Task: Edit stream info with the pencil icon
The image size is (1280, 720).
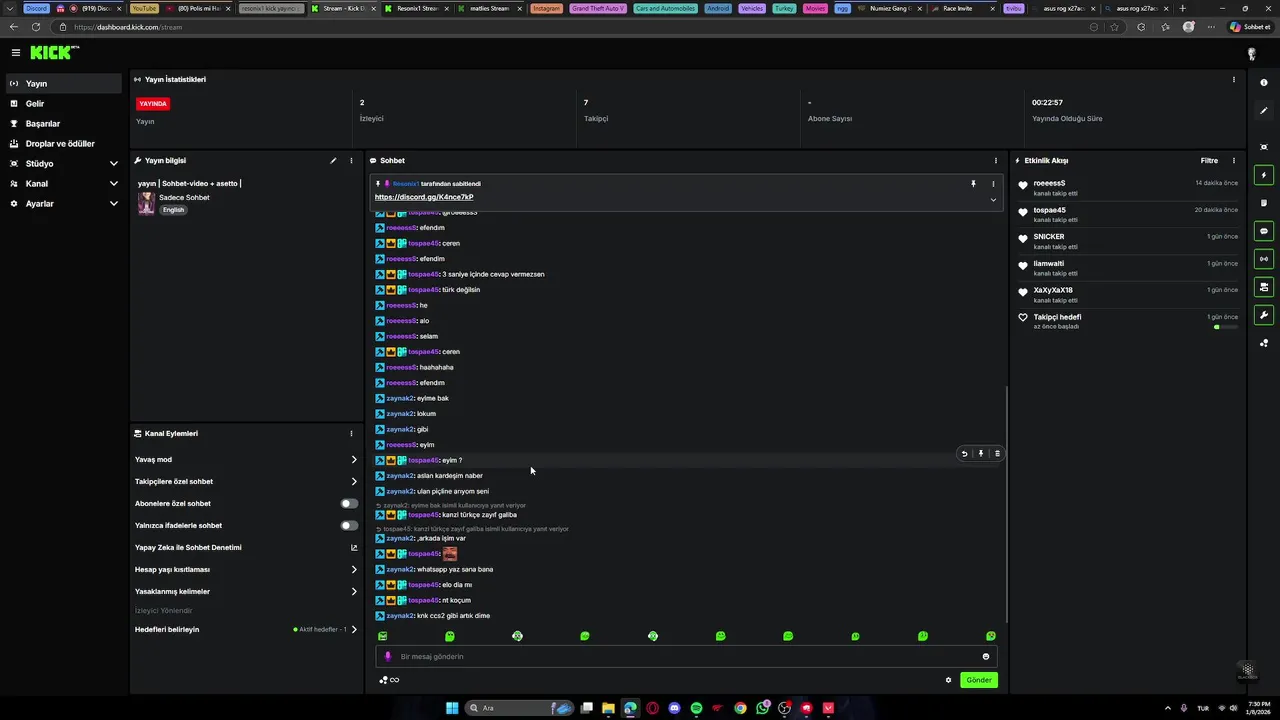Action: pyautogui.click(x=333, y=160)
